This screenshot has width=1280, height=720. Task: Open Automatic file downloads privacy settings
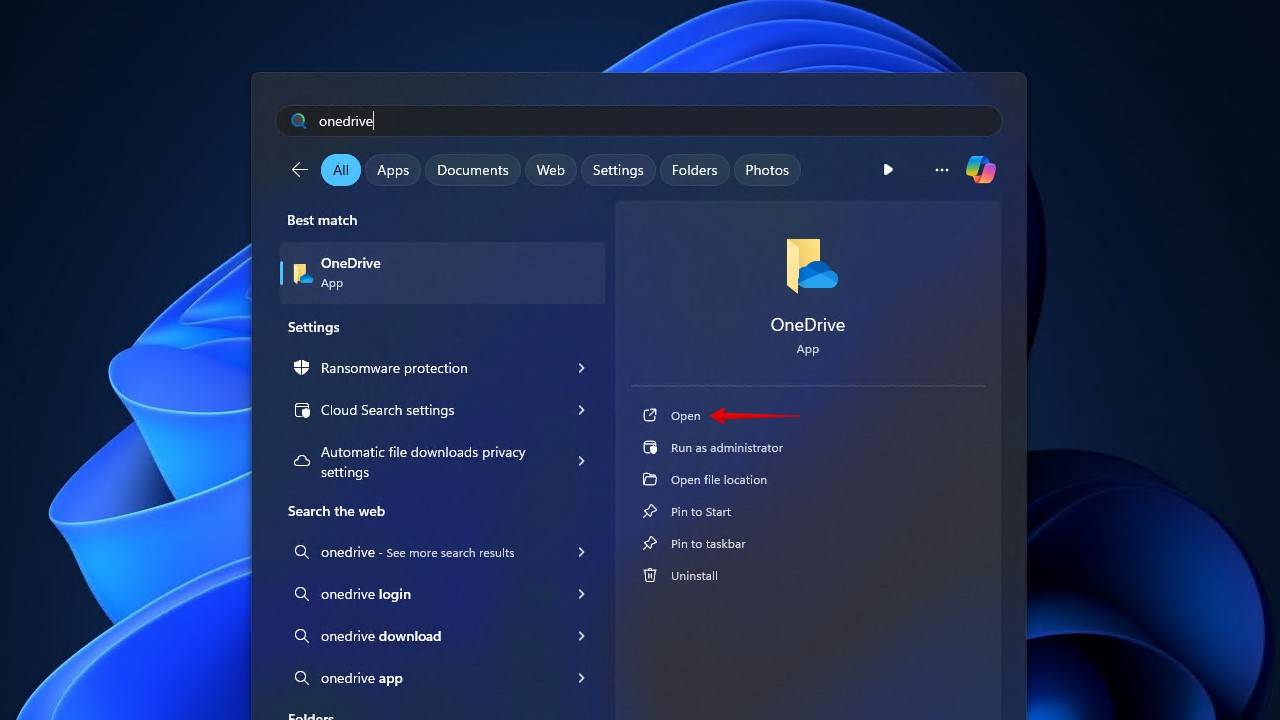tap(422, 461)
